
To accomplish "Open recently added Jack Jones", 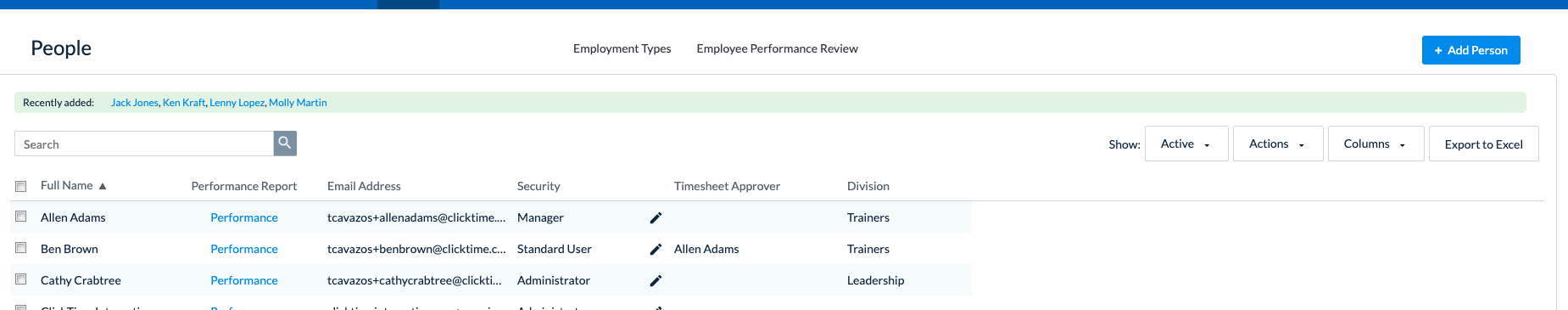I will pyautogui.click(x=134, y=103).
